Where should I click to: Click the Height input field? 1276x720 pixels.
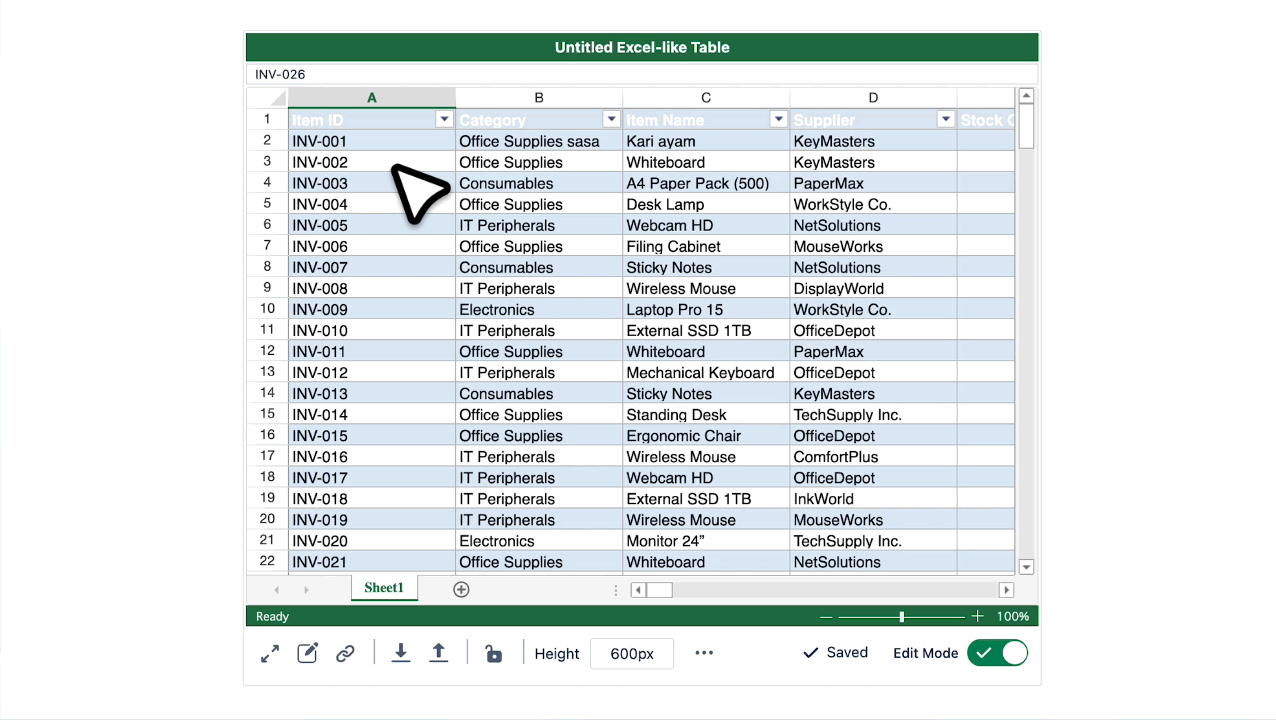[x=632, y=654]
